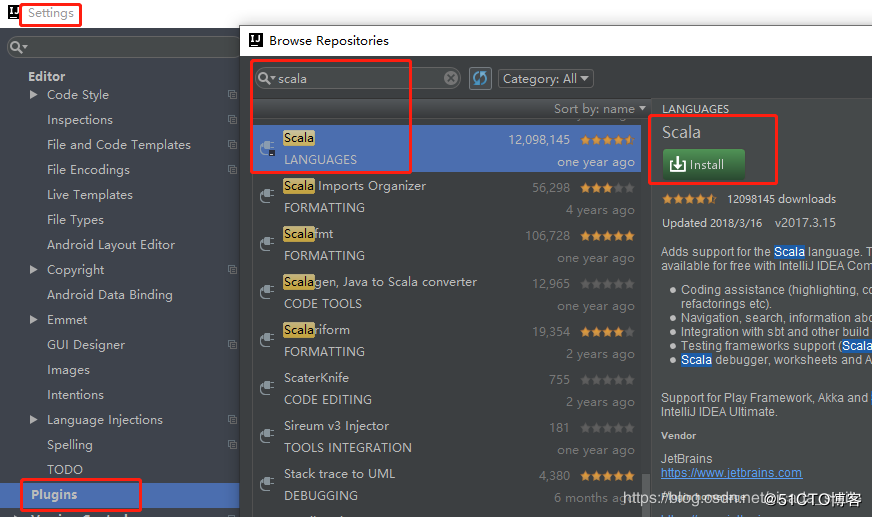Click the Vendor label in plugin details
This screenshot has height=517, width=872.
[678, 436]
